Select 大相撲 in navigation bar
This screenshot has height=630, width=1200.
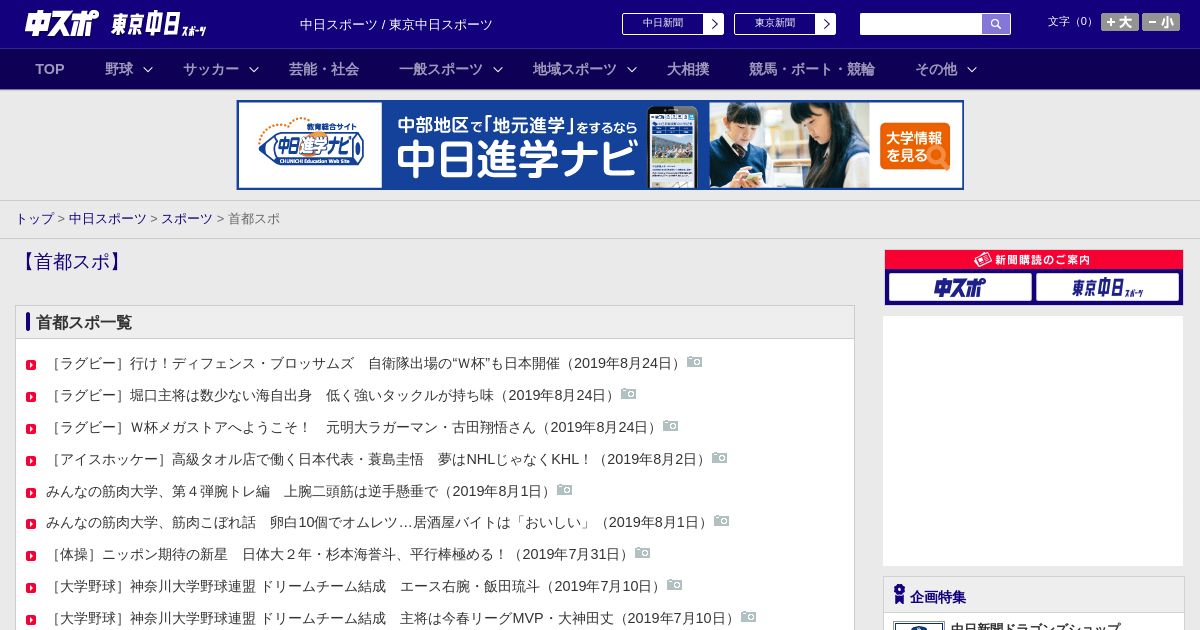coord(688,69)
